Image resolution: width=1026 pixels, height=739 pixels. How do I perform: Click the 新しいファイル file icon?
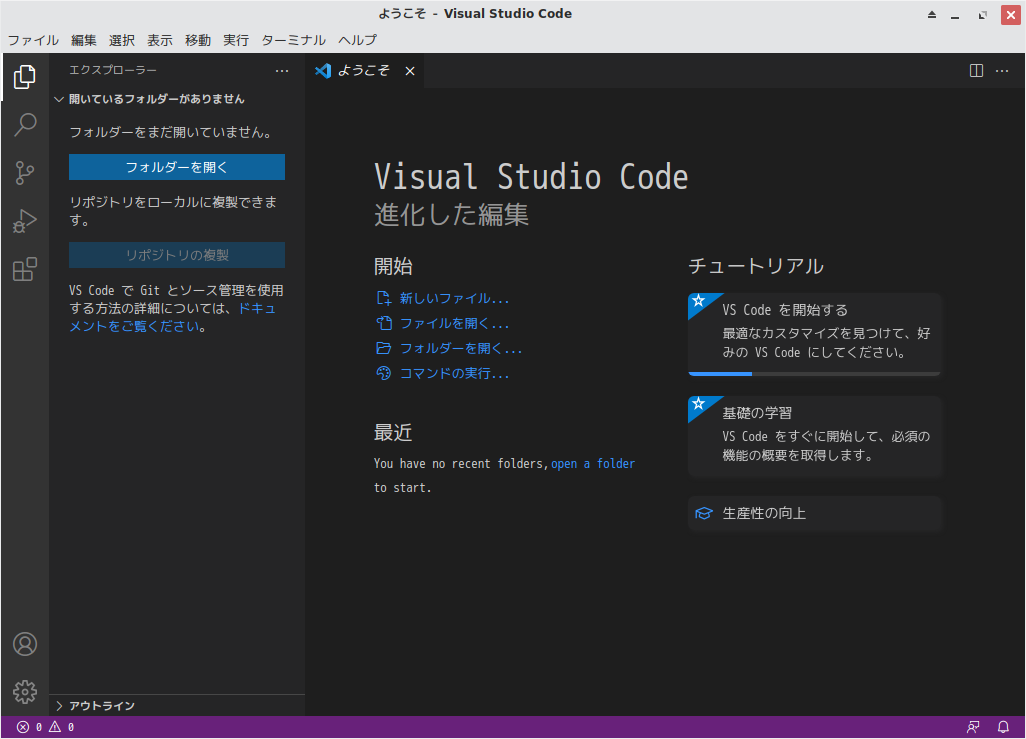(x=383, y=298)
